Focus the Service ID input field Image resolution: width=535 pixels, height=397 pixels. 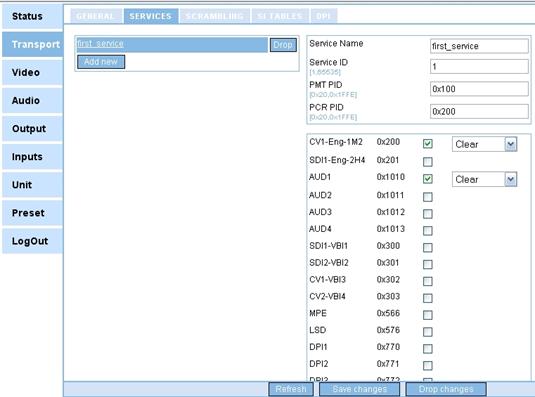coord(479,67)
